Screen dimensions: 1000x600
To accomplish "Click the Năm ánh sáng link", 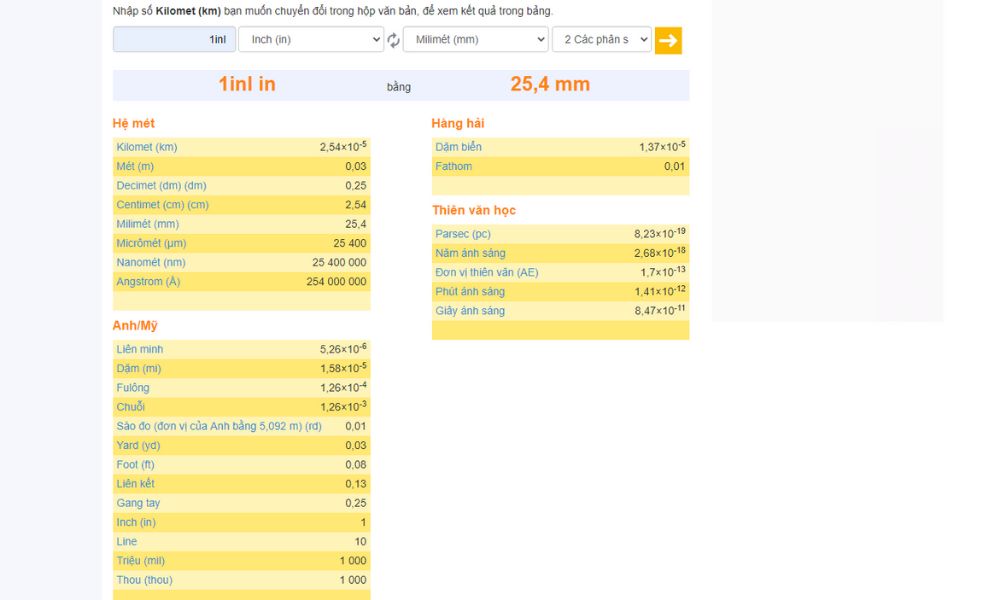I will pos(470,253).
